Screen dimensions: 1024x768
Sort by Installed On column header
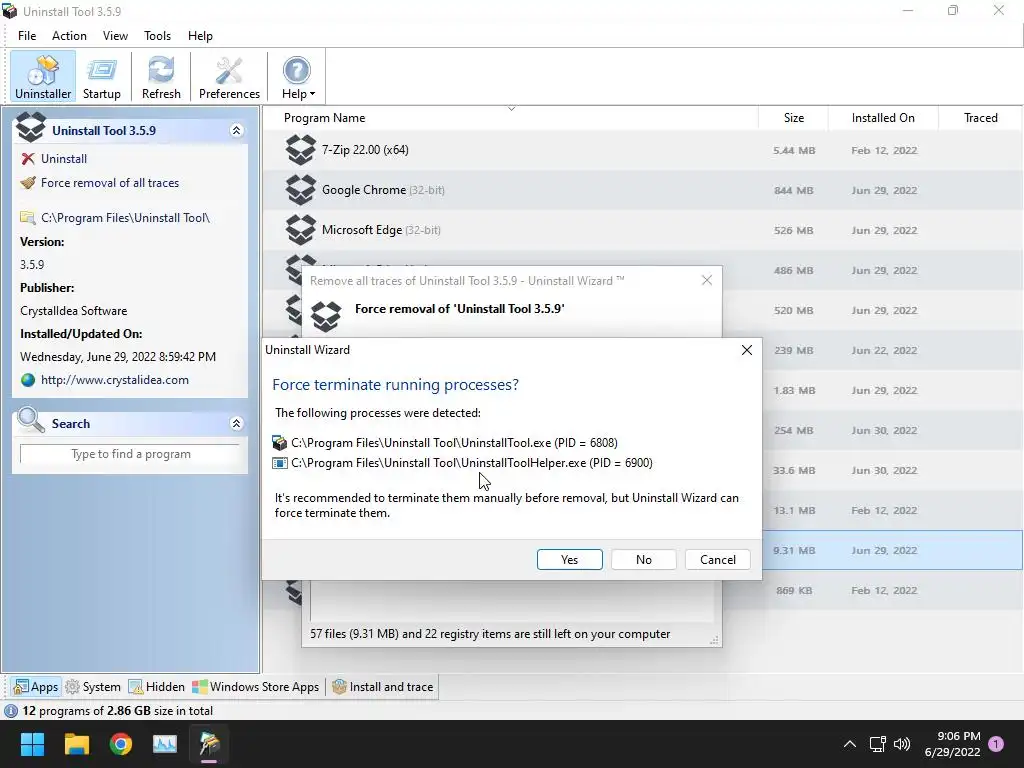pyautogui.click(x=883, y=118)
